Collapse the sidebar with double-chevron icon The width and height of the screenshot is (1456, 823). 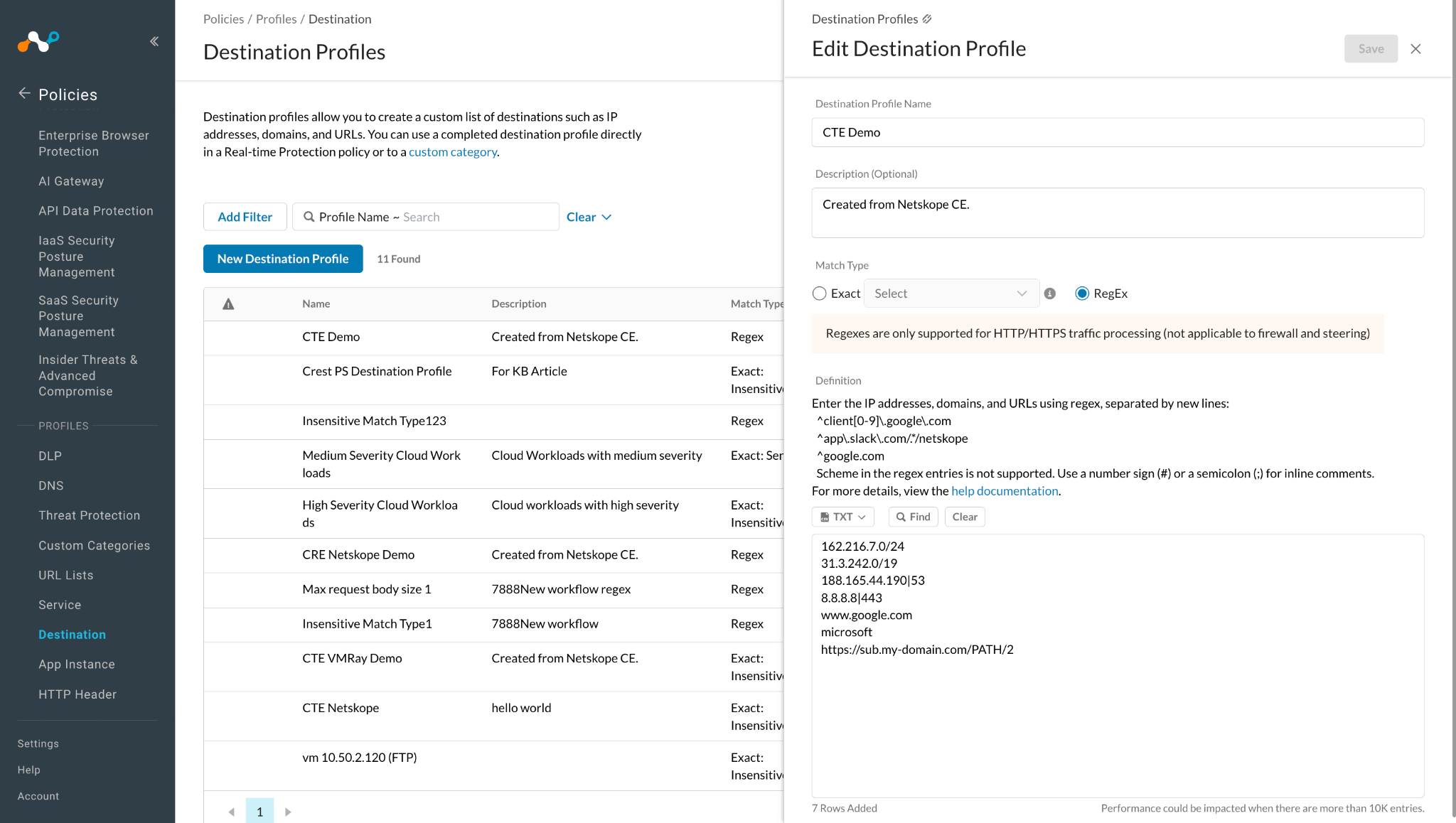point(154,41)
